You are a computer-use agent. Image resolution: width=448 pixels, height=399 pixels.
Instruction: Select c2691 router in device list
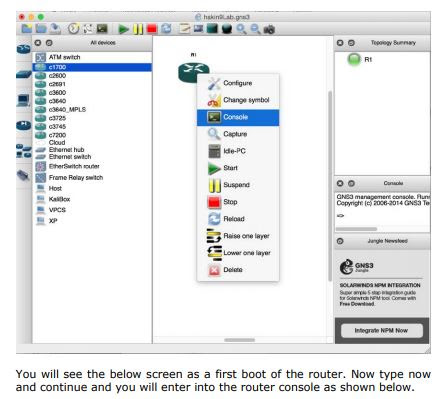click(92, 84)
